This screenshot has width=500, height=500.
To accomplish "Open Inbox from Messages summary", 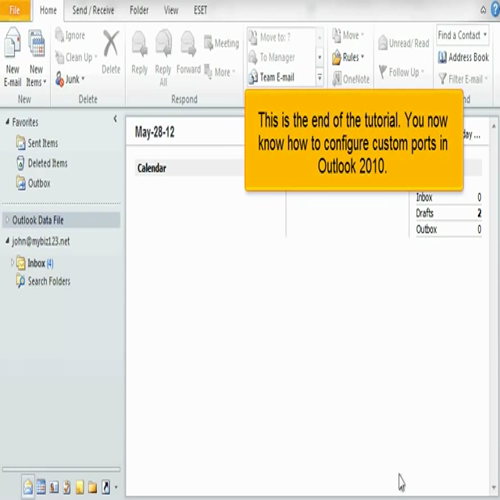I will click(448, 197).
